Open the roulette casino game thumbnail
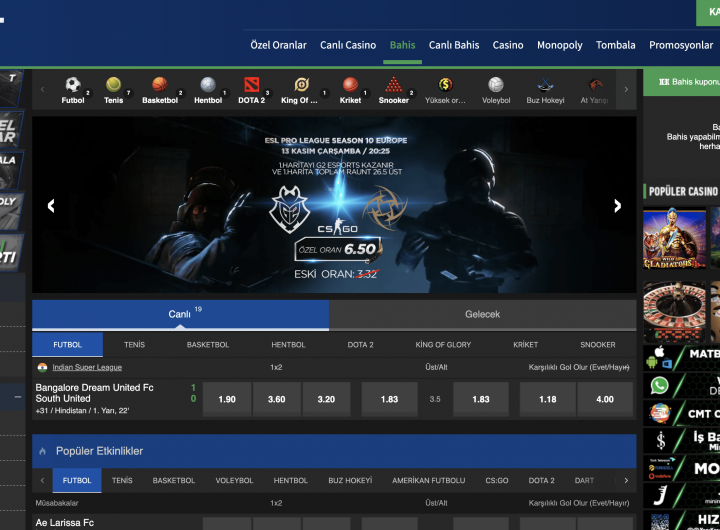The height and width of the screenshot is (530, 720). coord(674,312)
